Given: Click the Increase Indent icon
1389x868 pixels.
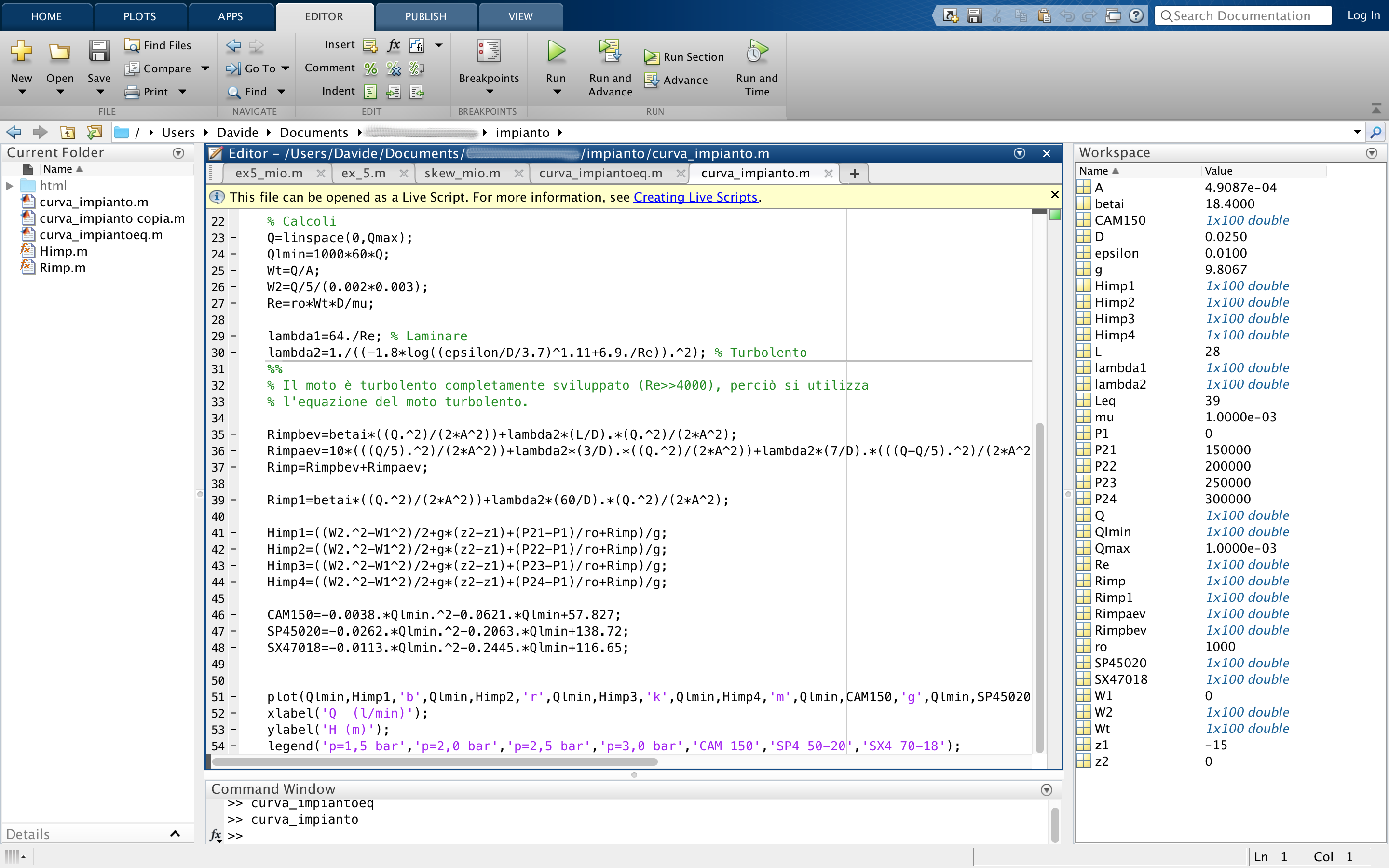Looking at the screenshot, I should tap(394, 92).
